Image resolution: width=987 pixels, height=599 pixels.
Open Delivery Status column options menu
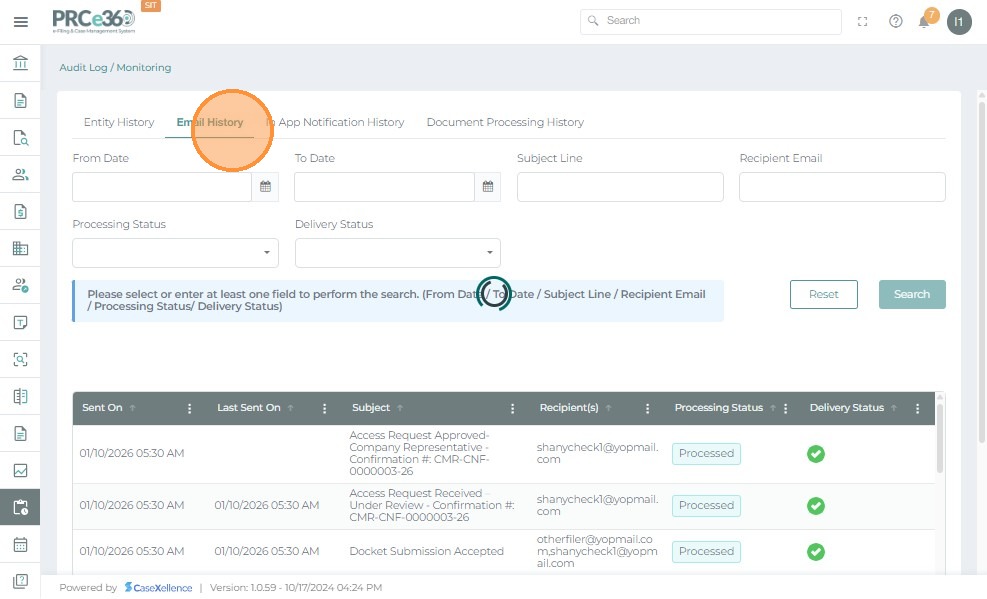(x=917, y=408)
